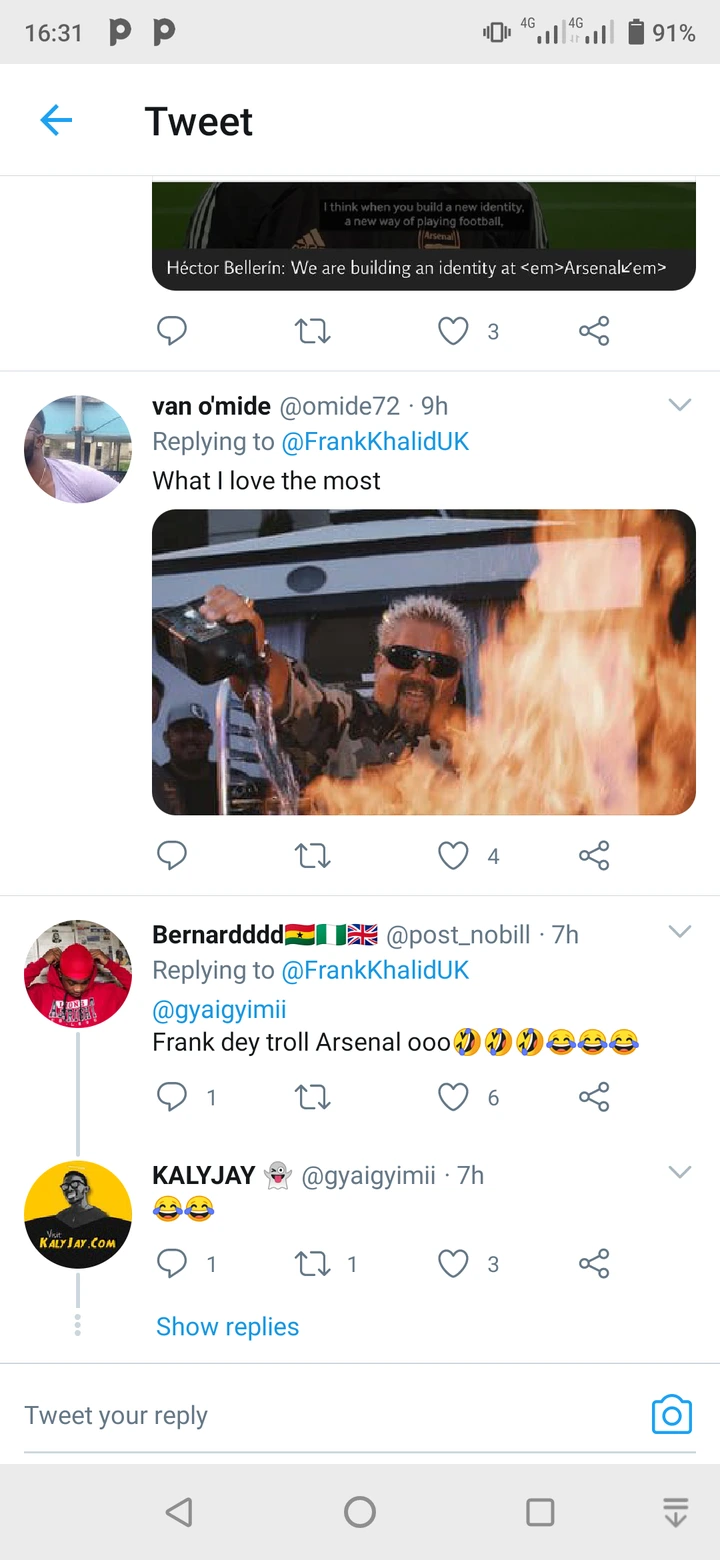720x1560 pixels.
Task: Open the Show replies link
Action: (227, 1327)
